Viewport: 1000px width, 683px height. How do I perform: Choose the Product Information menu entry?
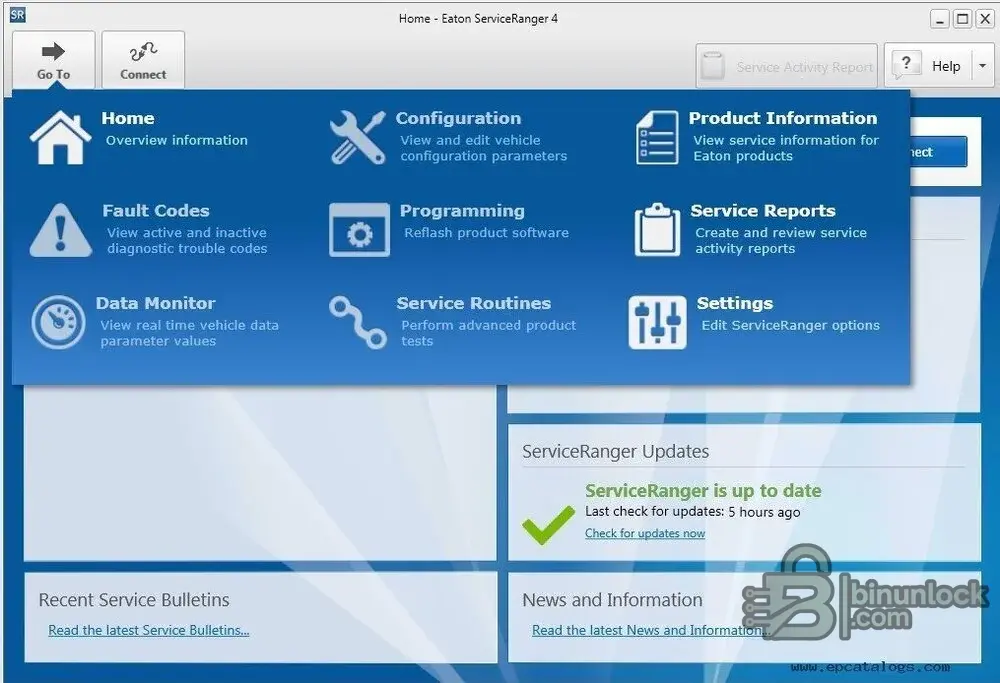coord(783,118)
